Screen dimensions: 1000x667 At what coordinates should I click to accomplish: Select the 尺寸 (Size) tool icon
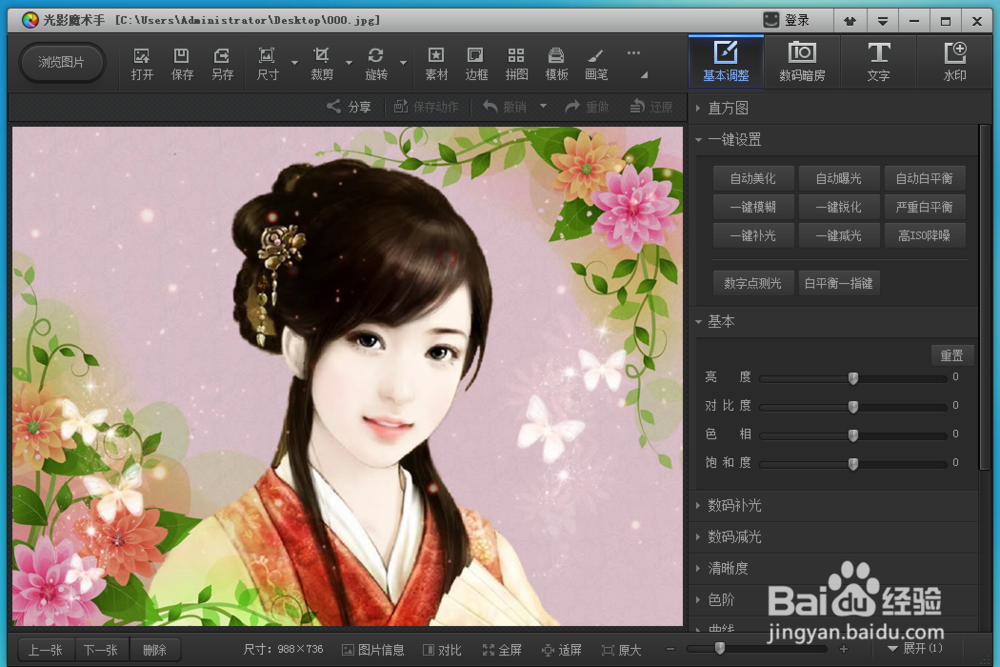(267, 64)
